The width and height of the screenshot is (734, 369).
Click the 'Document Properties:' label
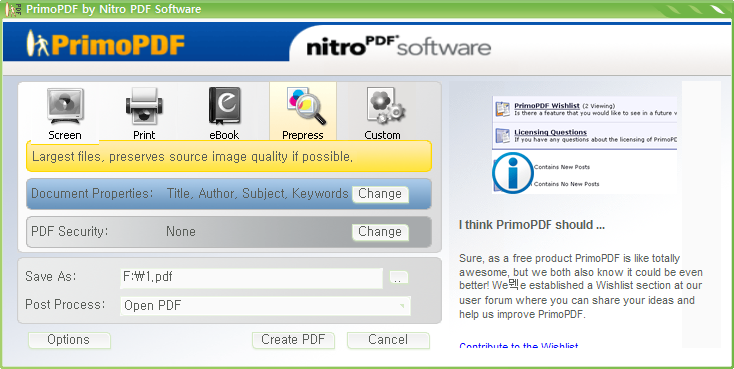[x=92, y=194]
